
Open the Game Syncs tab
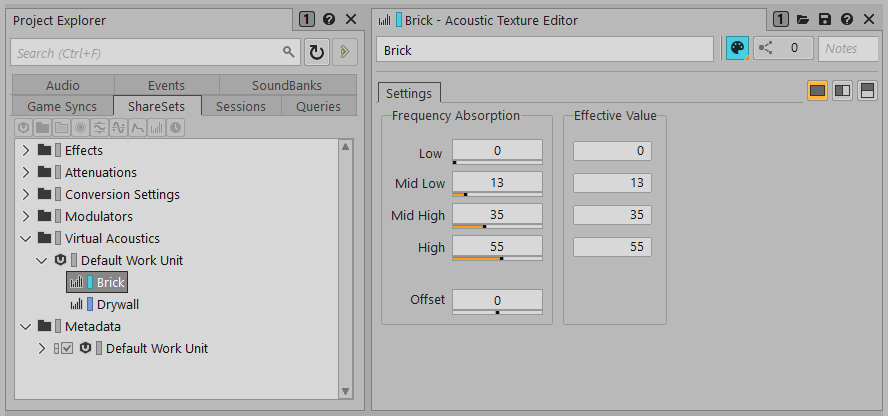62,106
